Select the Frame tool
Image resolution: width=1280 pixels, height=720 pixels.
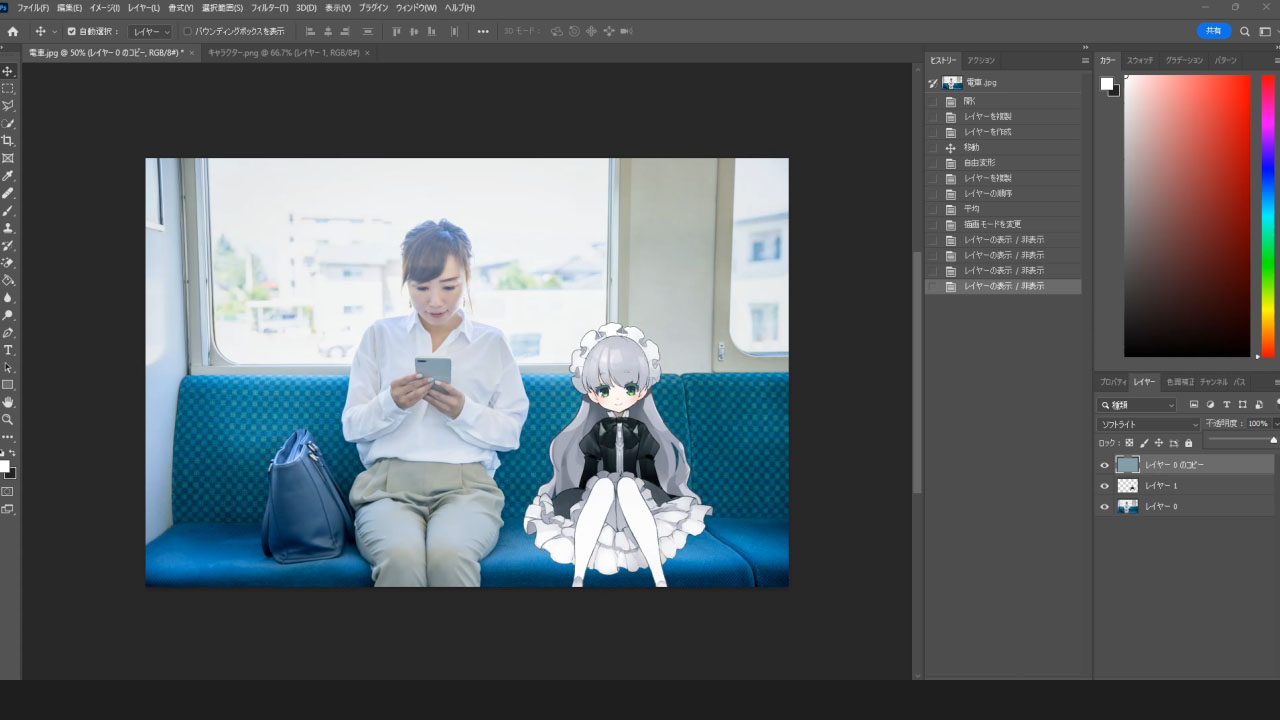click(8, 158)
